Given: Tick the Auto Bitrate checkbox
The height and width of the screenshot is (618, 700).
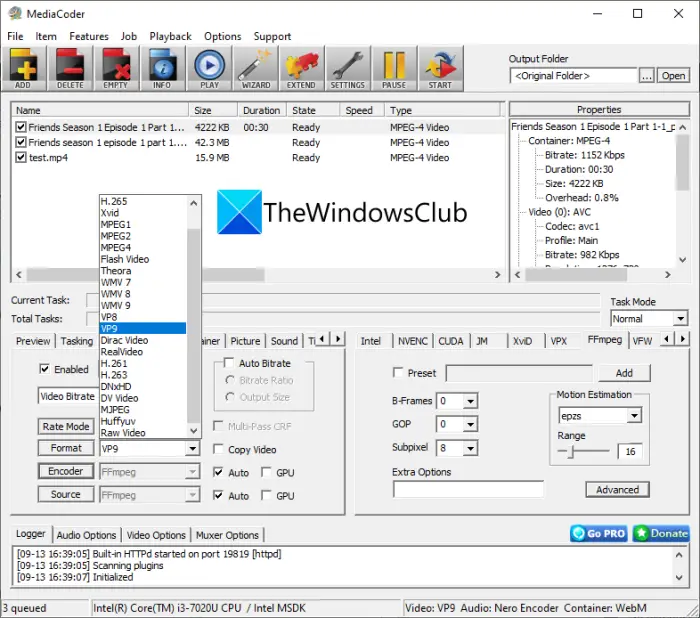Looking at the screenshot, I should [x=229, y=363].
